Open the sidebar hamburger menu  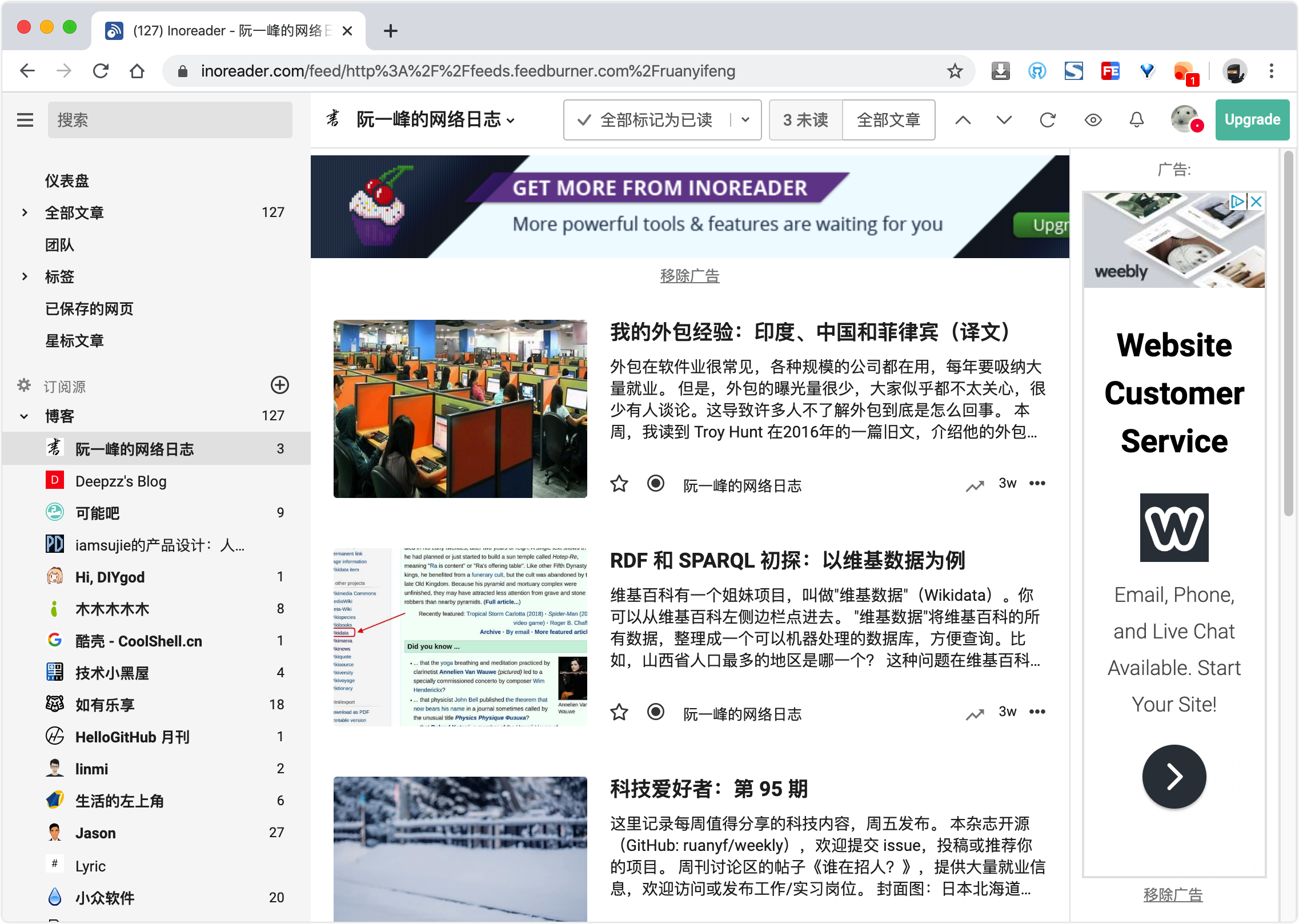pos(25,119)
